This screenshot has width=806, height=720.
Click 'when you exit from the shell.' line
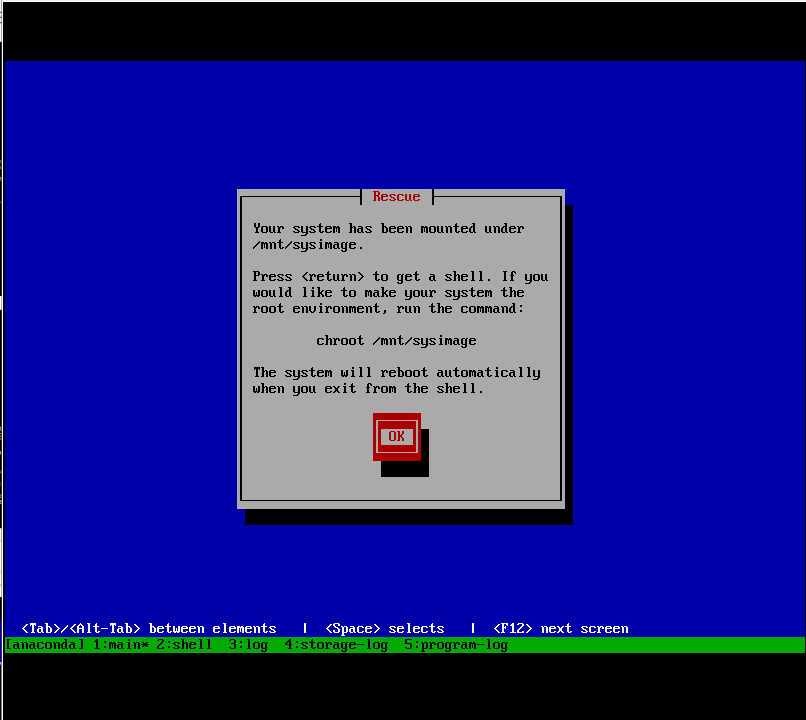368,389
